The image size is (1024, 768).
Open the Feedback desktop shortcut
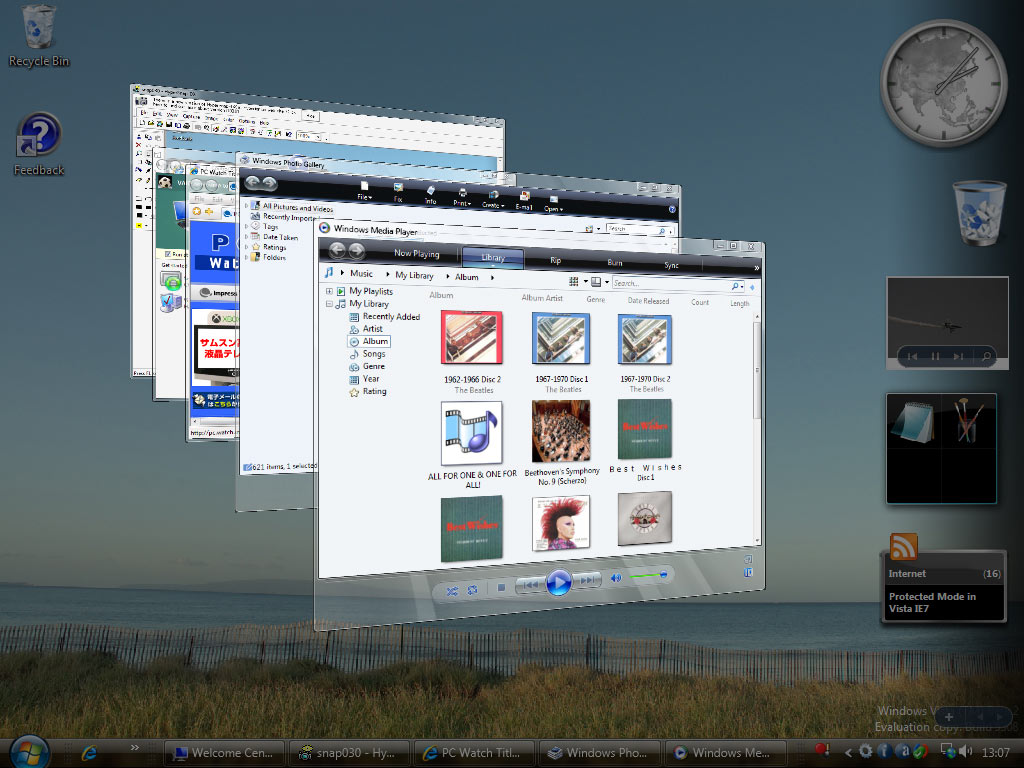[39, 145]
